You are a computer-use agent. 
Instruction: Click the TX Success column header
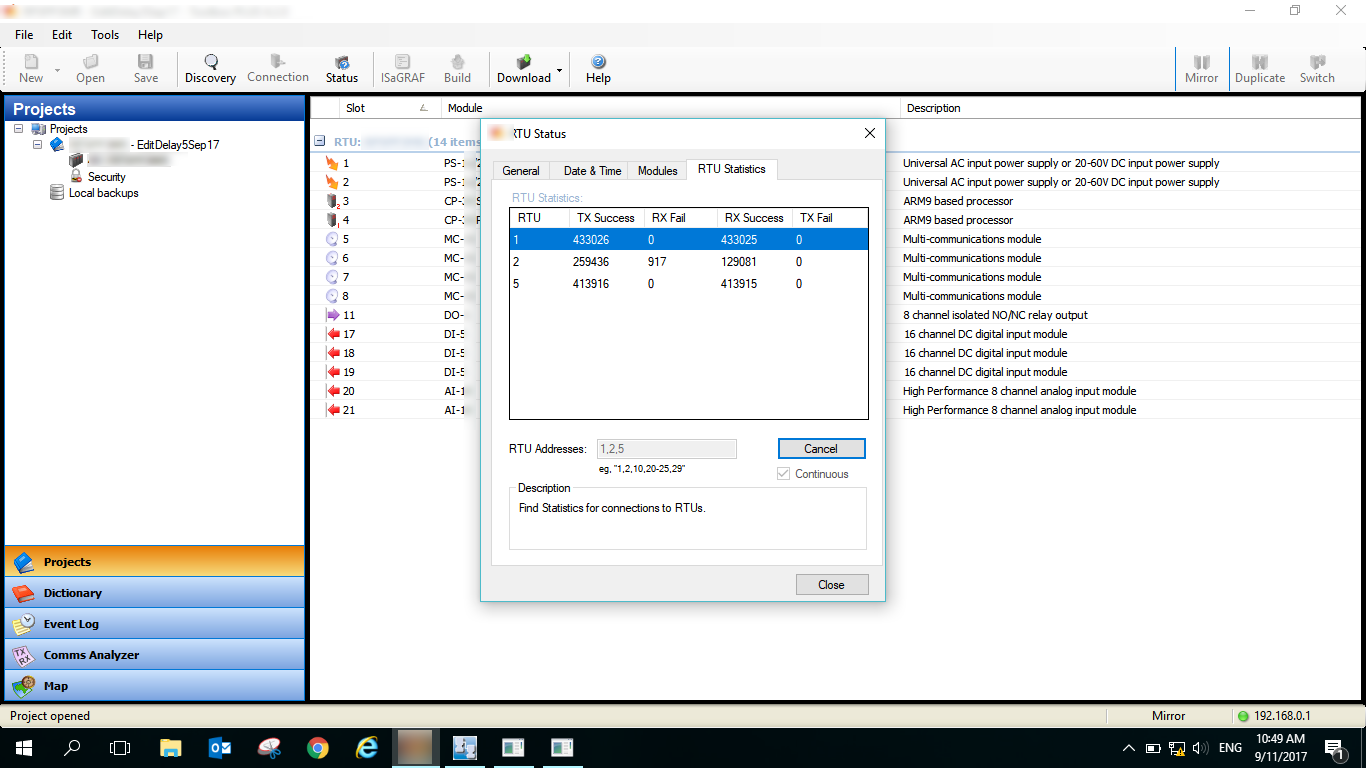(607, 218)
